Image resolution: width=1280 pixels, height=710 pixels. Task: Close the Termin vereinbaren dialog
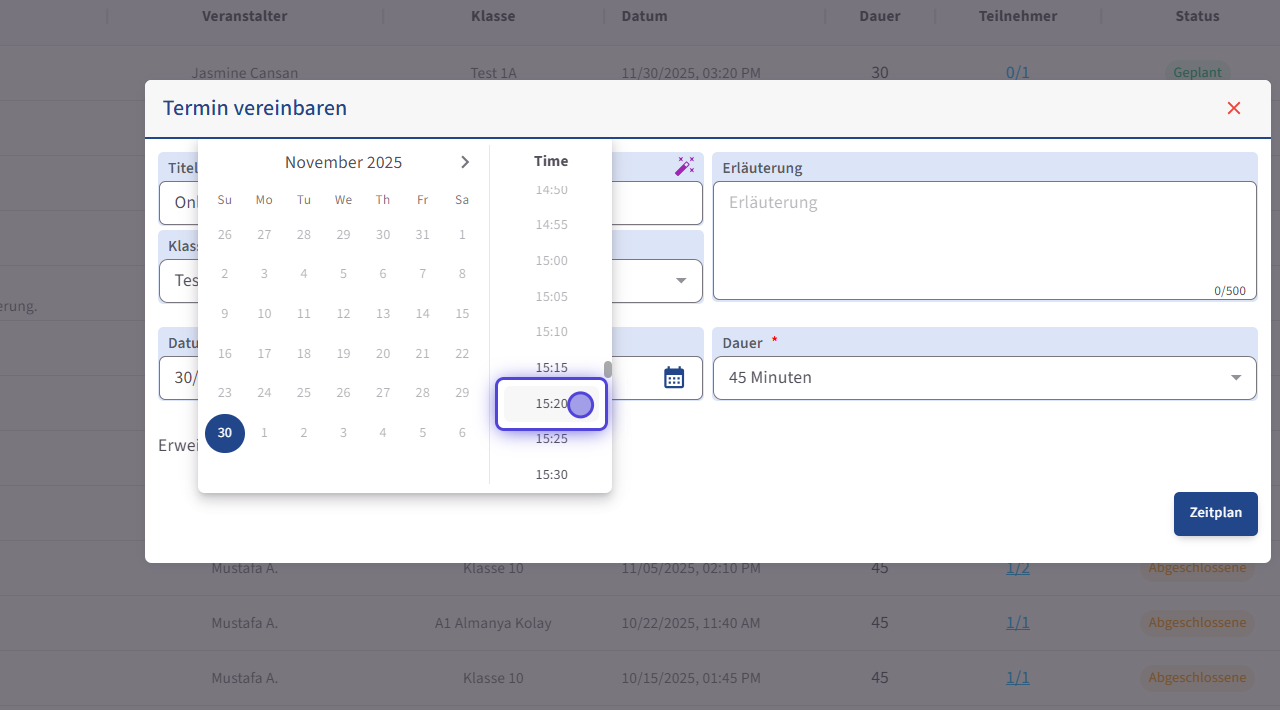coord(1233,108)
